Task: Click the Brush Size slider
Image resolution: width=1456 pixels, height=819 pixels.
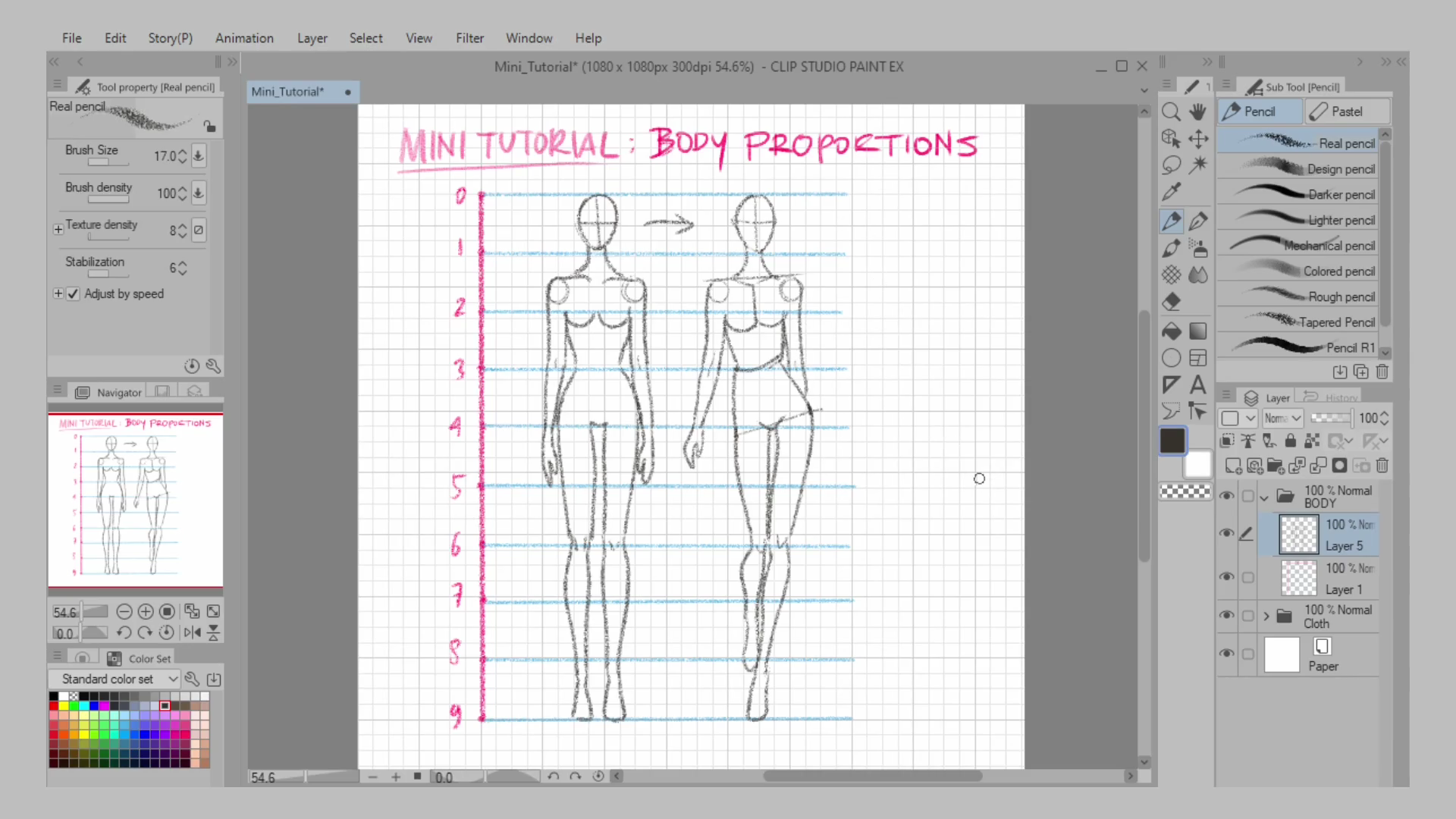Action: pyautogui.click(x=106, y=162)
